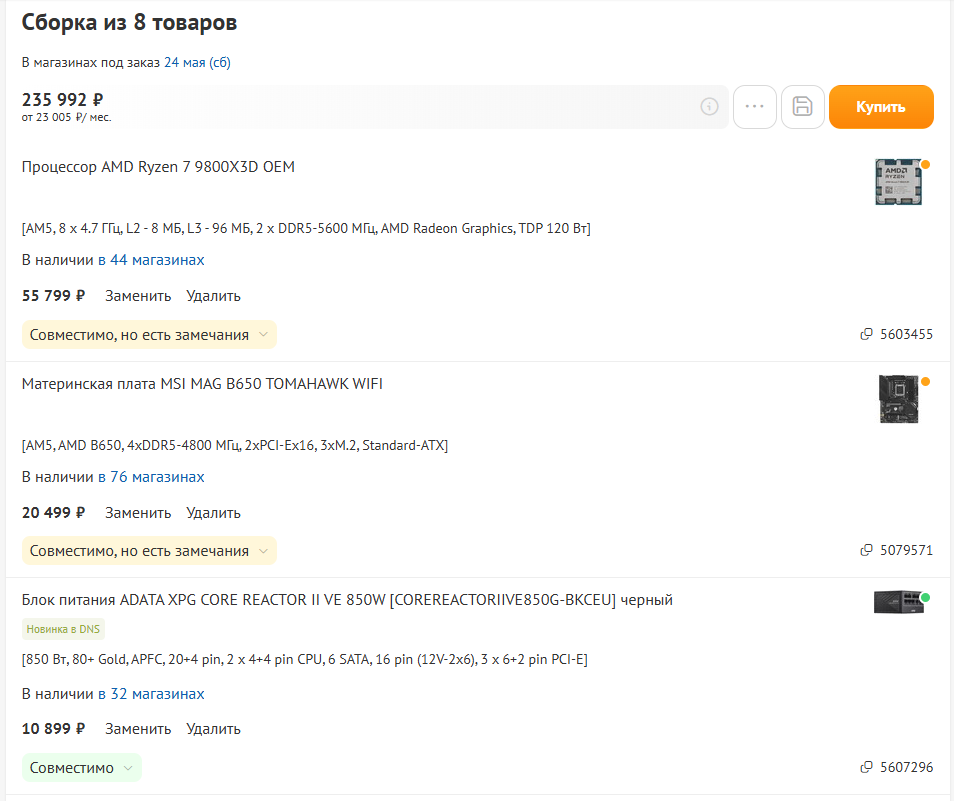Image resolution: width=954 pixels, height=801 pixels.
Task: Copy product code 5607296 via copy icon
Action: [x=867, y=767]
